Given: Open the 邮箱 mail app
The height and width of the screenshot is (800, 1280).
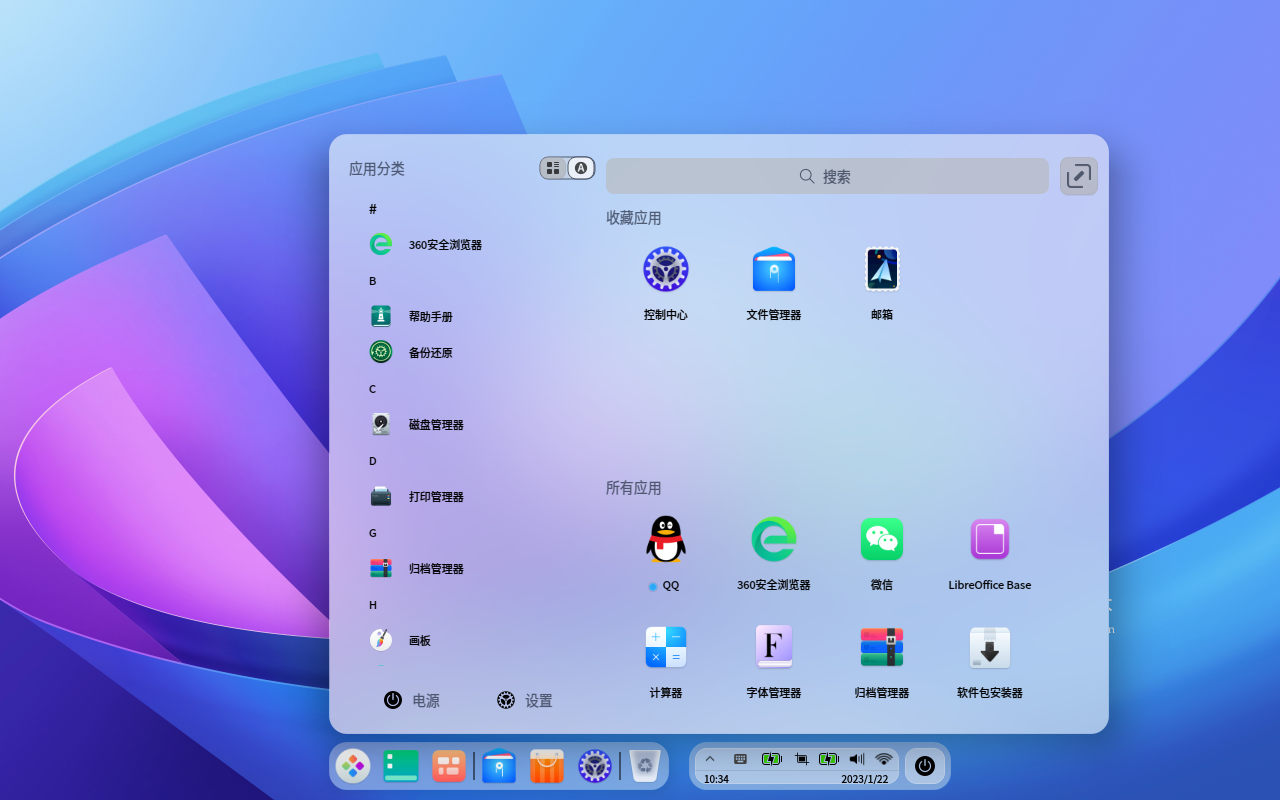Looking at the screenshot, I should click(x=881, y=268).
